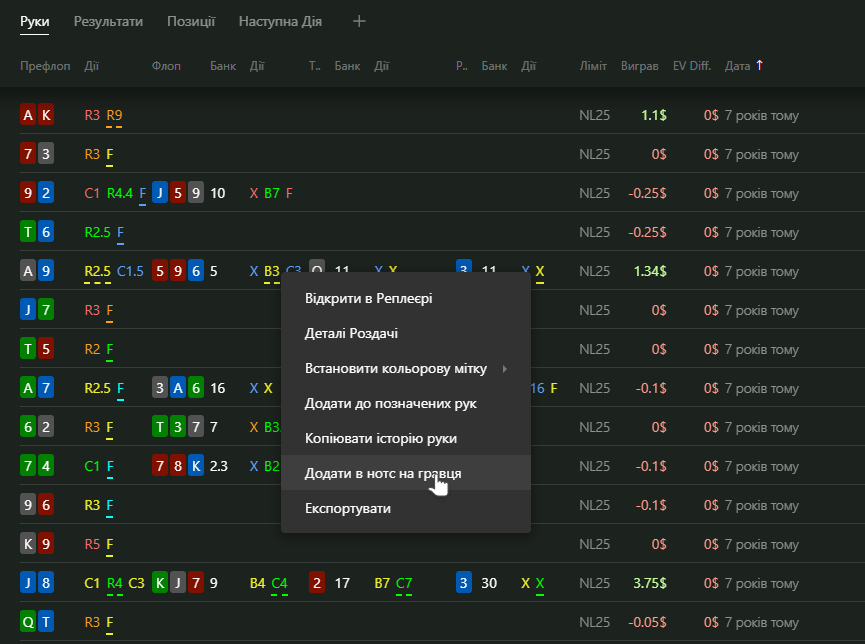Select the 6 2 hole cards
The width and height of the screenshot is (865, 644).
pos(37,427)
